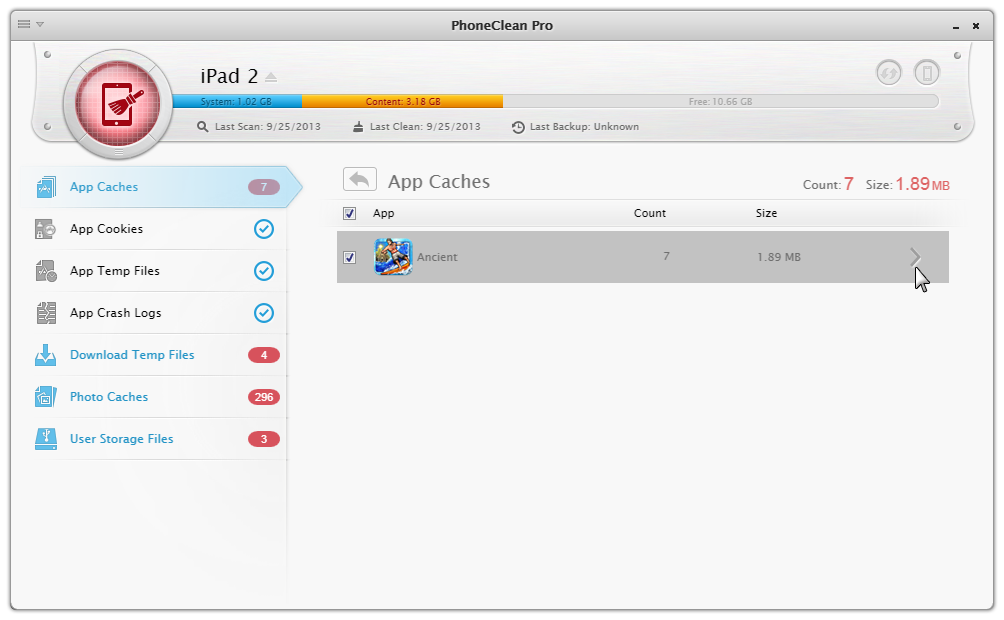Click the back arrow beside App Caches heading

359,180
